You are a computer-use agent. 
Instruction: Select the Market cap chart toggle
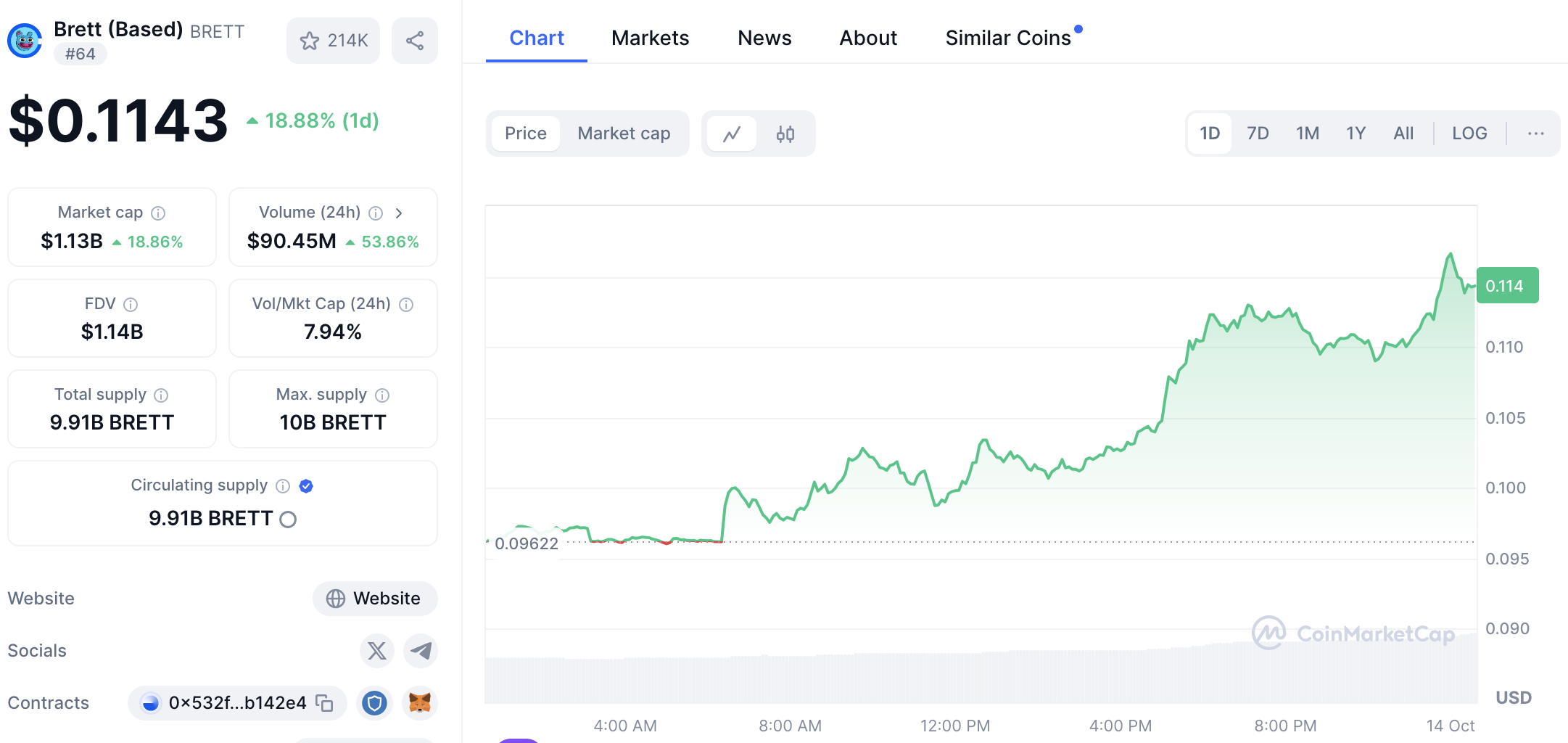(x=624, y=134)
